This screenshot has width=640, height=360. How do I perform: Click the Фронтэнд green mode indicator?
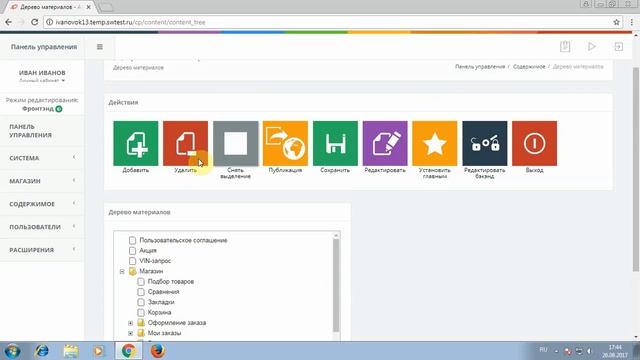(x=59, y=109)
